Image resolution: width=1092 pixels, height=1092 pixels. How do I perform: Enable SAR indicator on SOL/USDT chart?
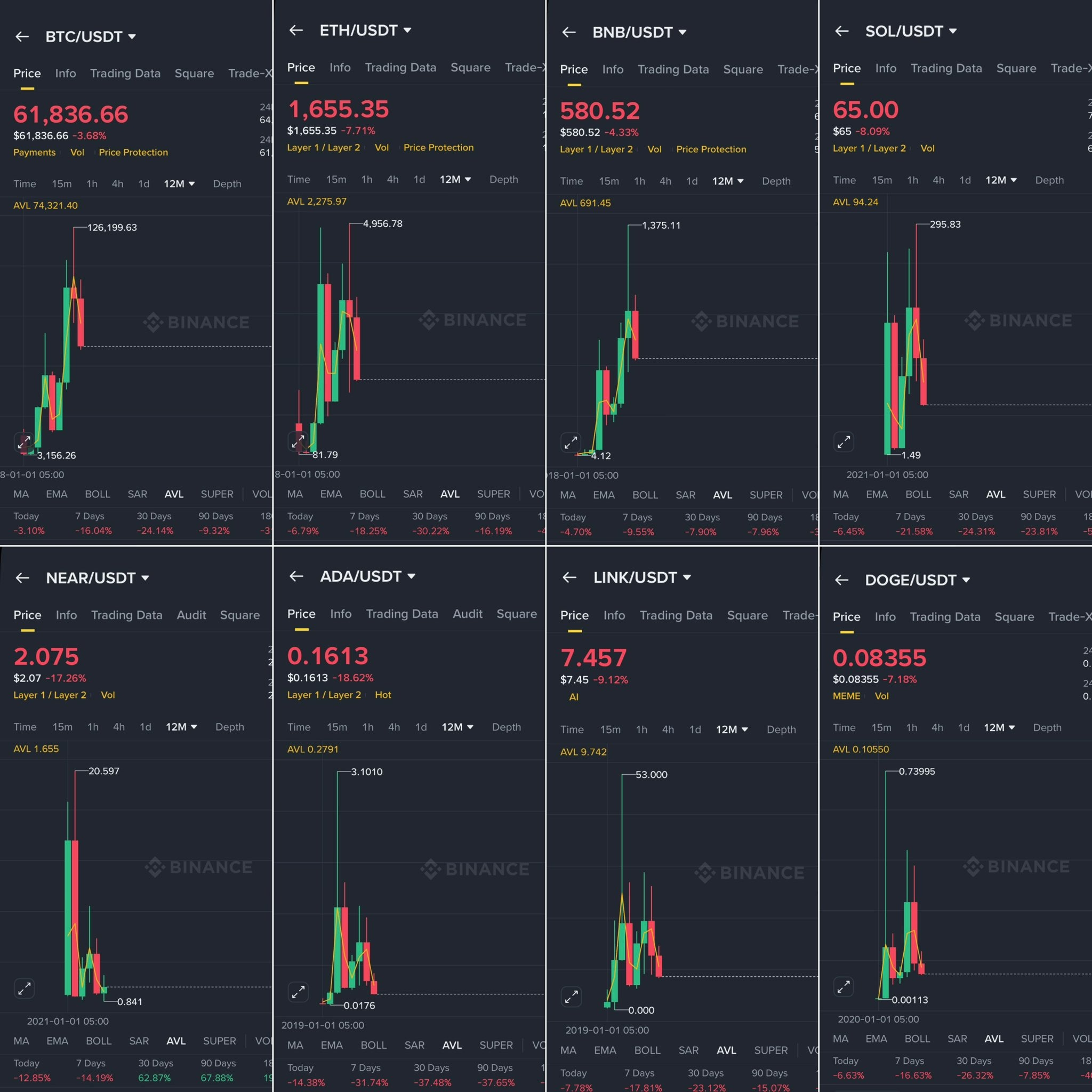[x=959, y=494]
